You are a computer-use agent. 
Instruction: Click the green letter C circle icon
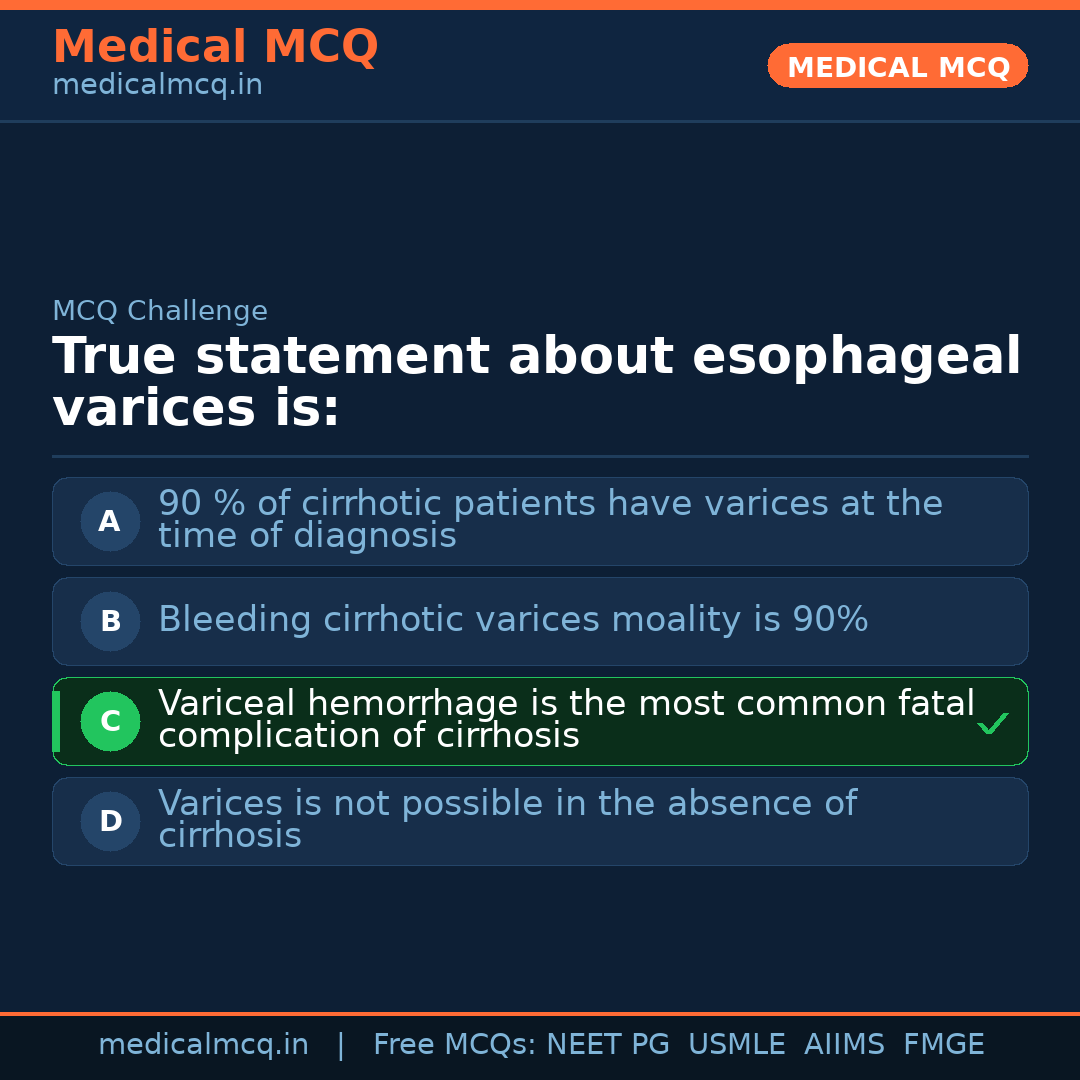click(x=110, y=721)
